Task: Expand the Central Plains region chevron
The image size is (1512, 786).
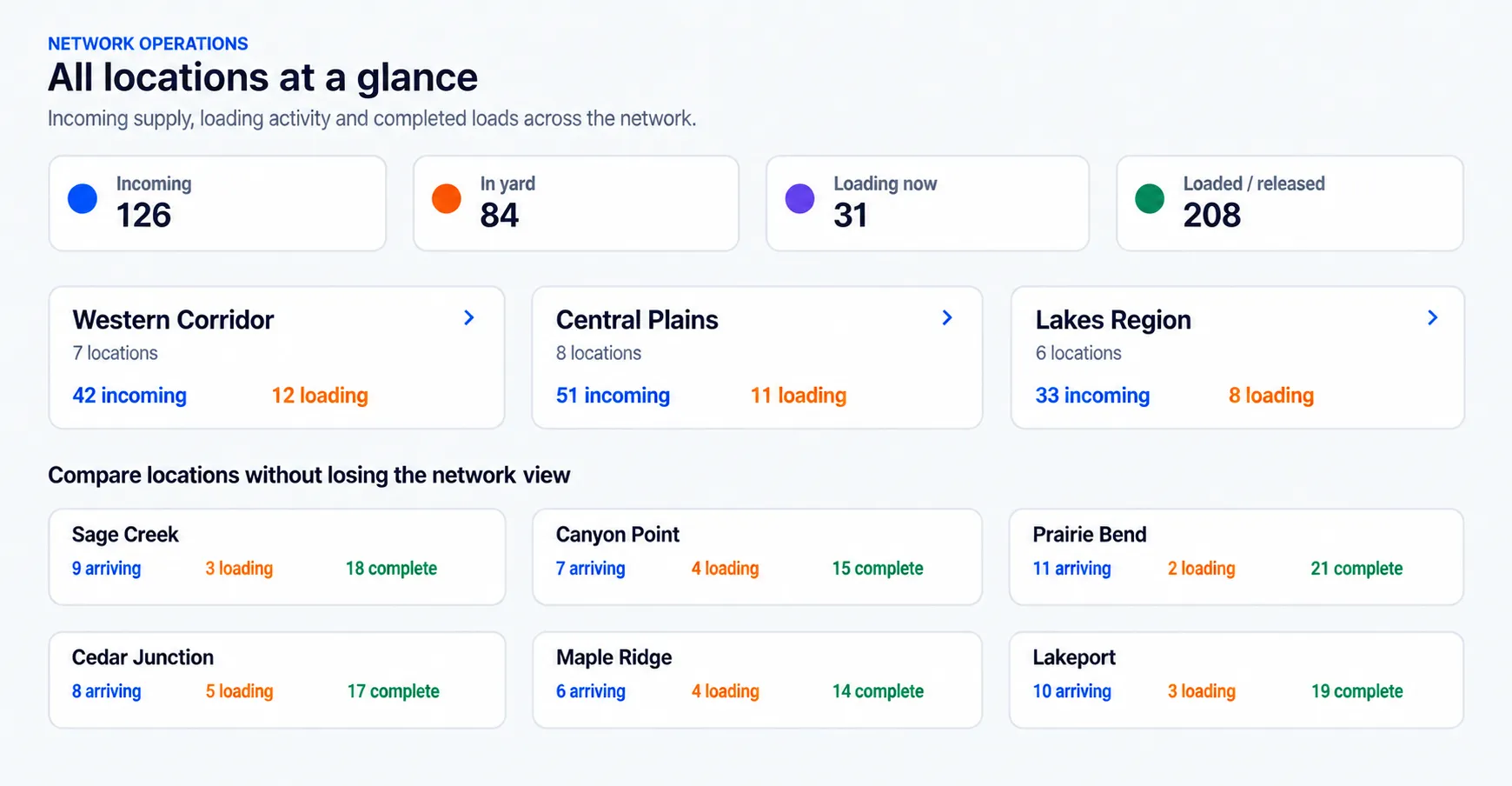Action: coord(947,318)
